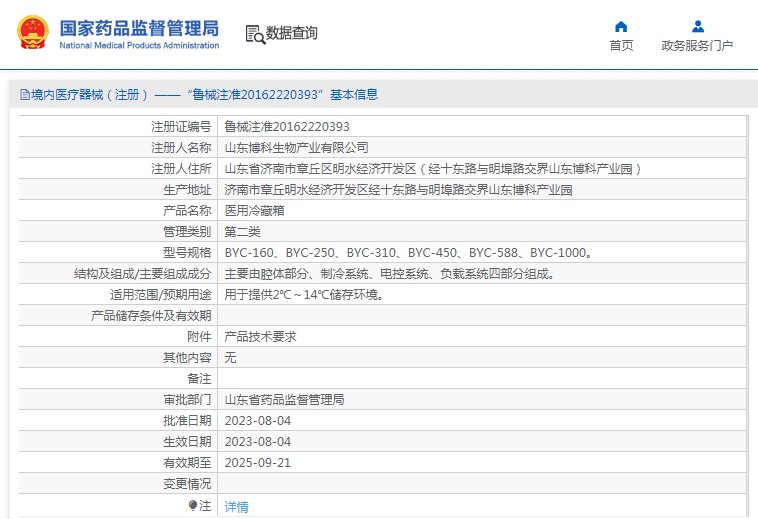
Task: Click the national emblem logo
Action: click(33, 33)
